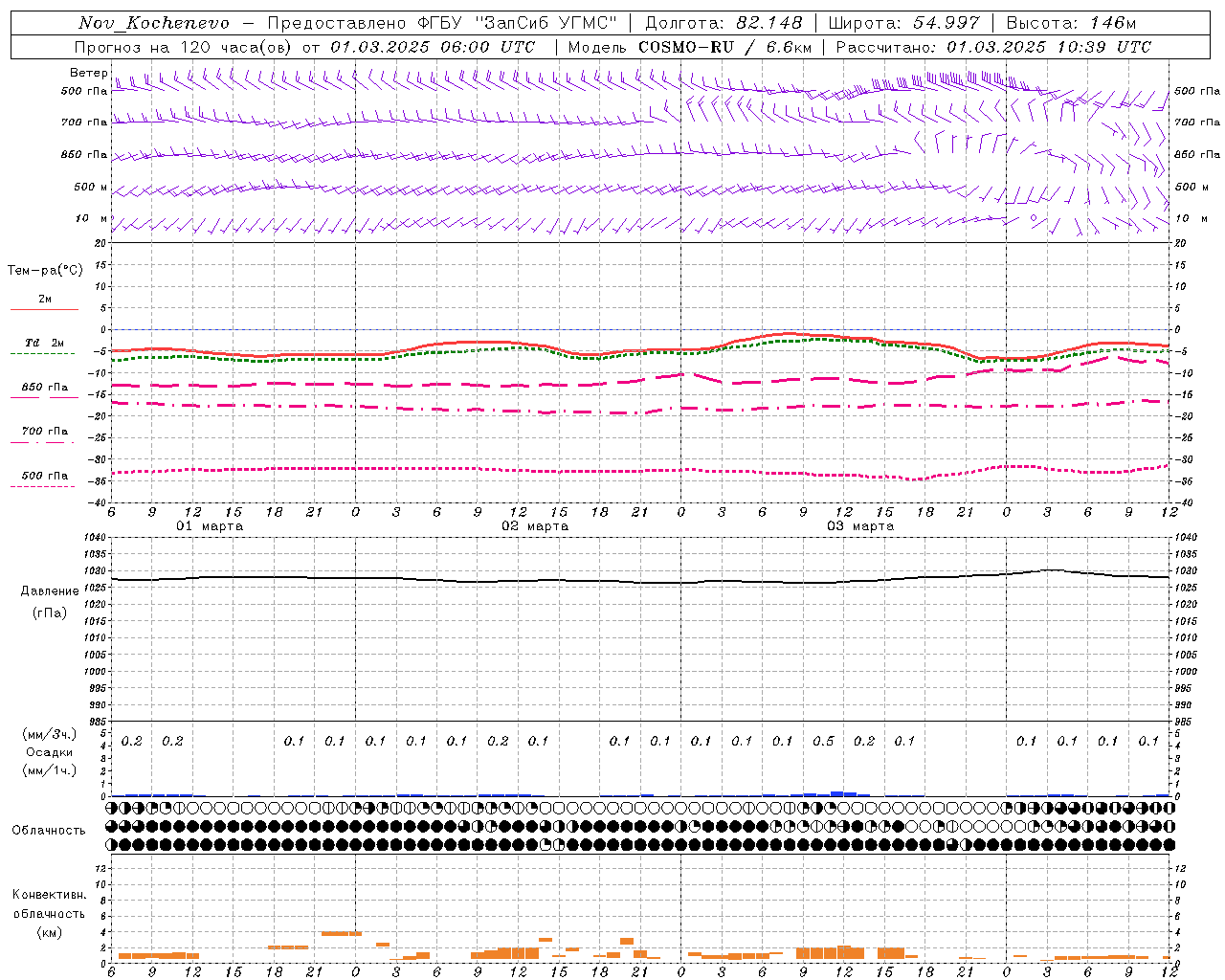The height and width of the screenshot is (980, 1225).
Task: Click the 'Давление' pressure panel label
Action: (x=50, y=591)
